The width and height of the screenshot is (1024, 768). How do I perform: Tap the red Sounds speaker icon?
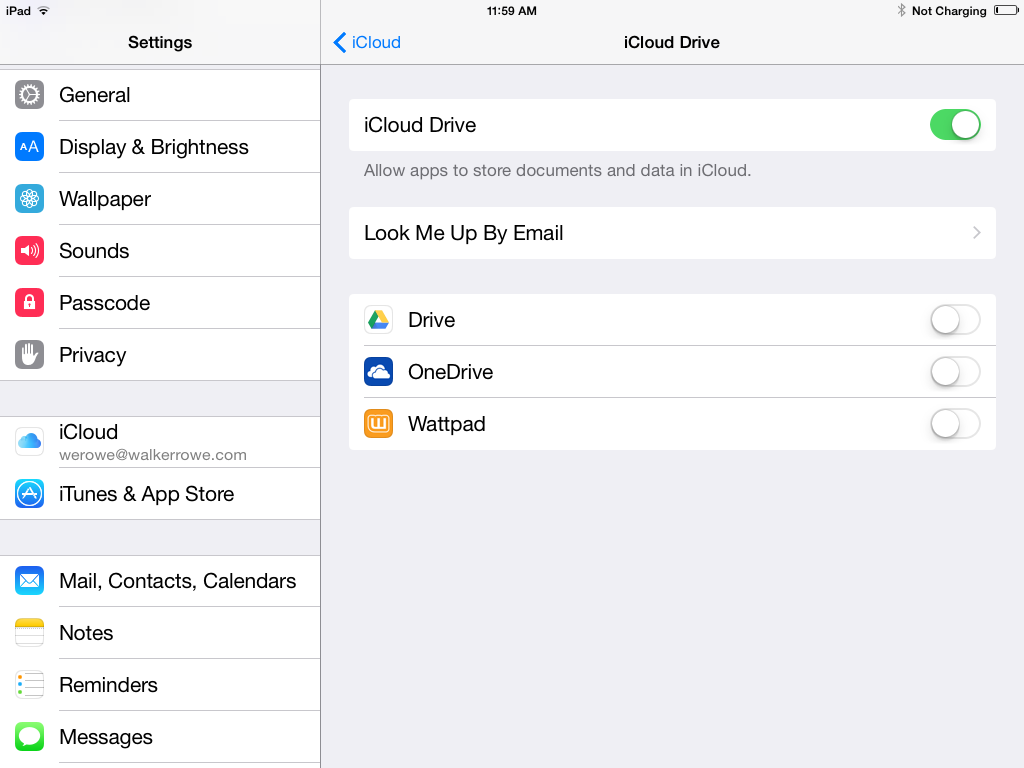point(29,251)
